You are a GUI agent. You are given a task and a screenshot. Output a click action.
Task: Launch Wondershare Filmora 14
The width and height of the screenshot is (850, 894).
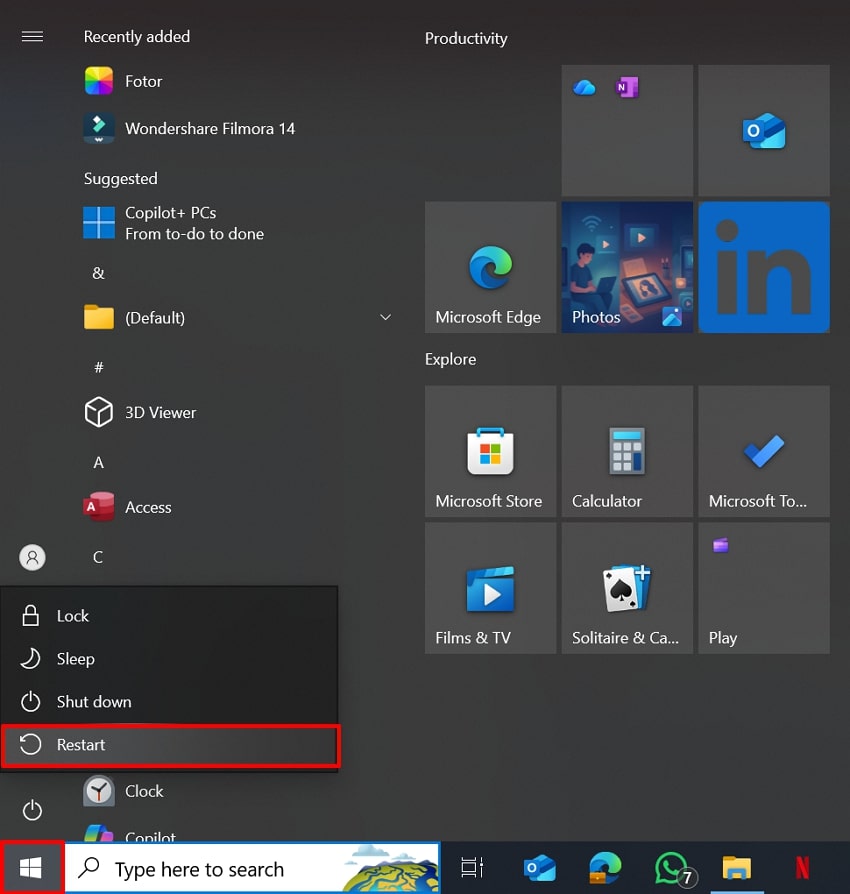click(x=210, y=128)
